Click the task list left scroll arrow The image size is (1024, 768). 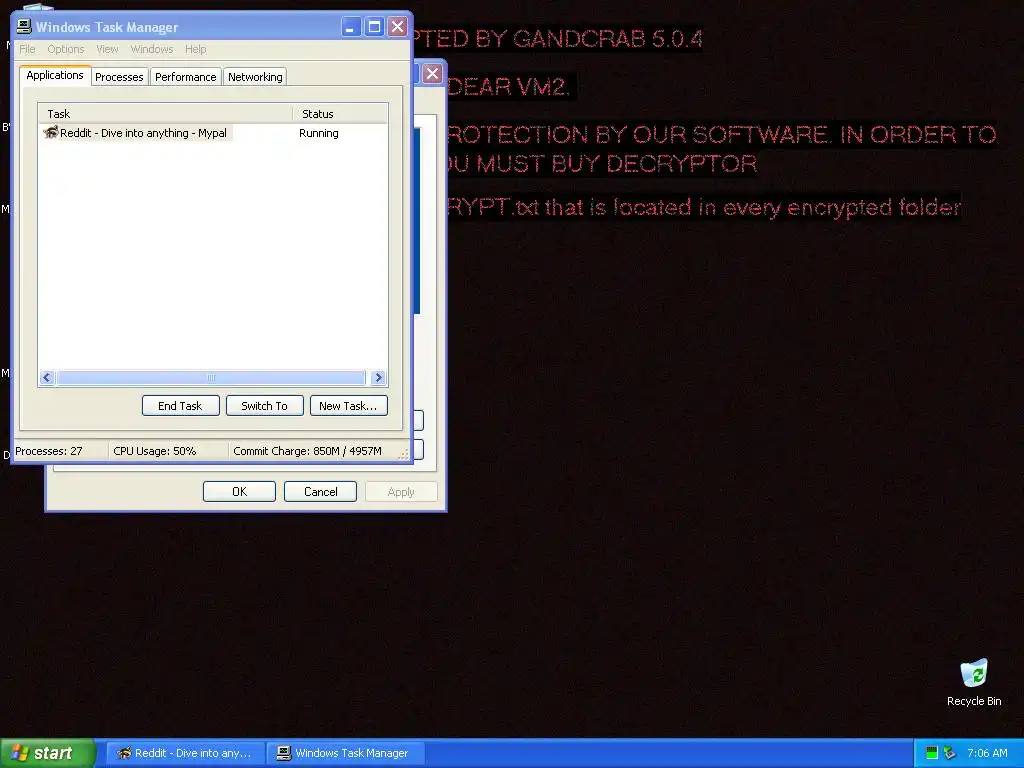tap(47, 377)
